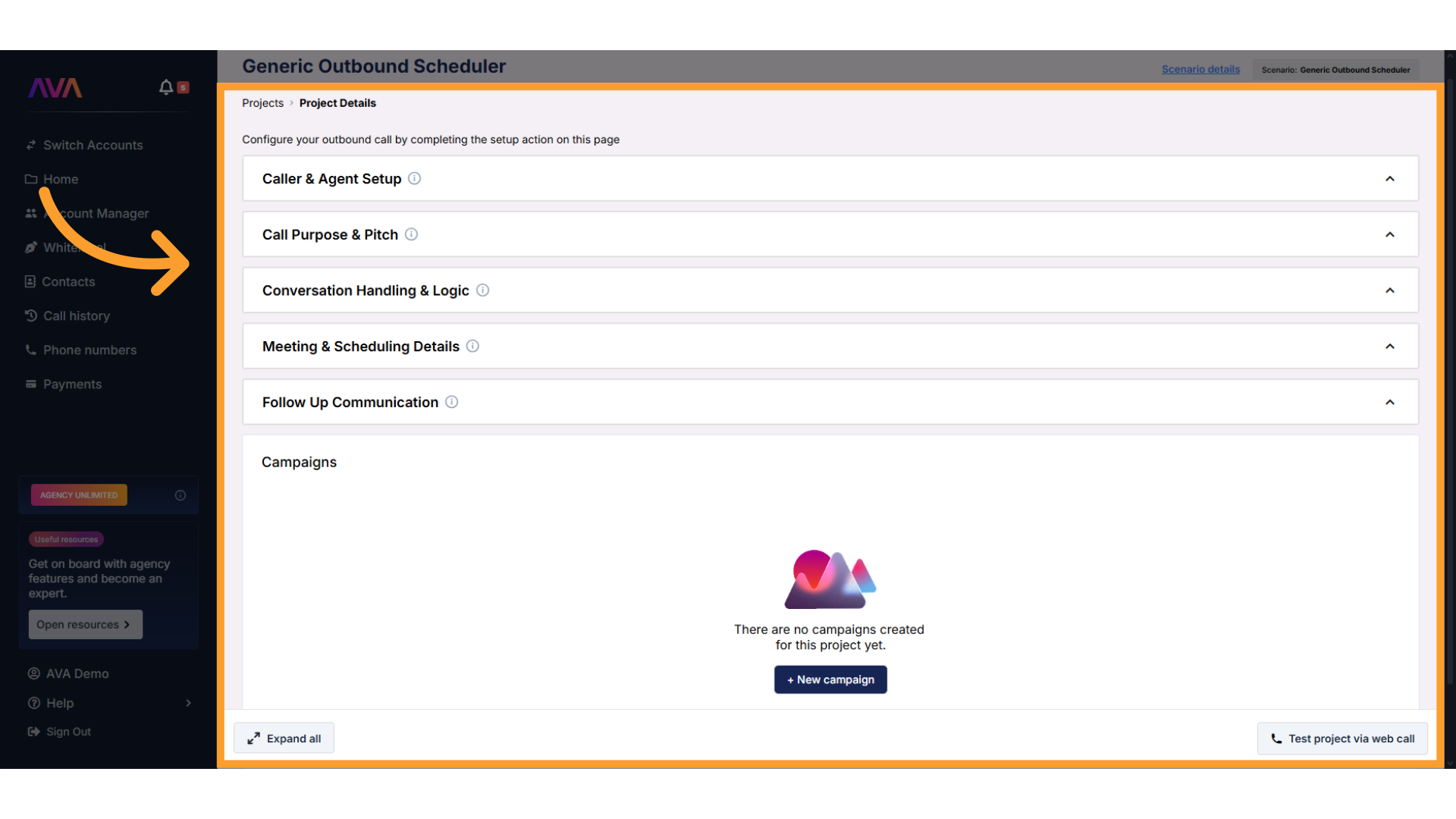The image size is (1456, 819).
Task: Click Sign Out
Action: click(x=68, y=732)
